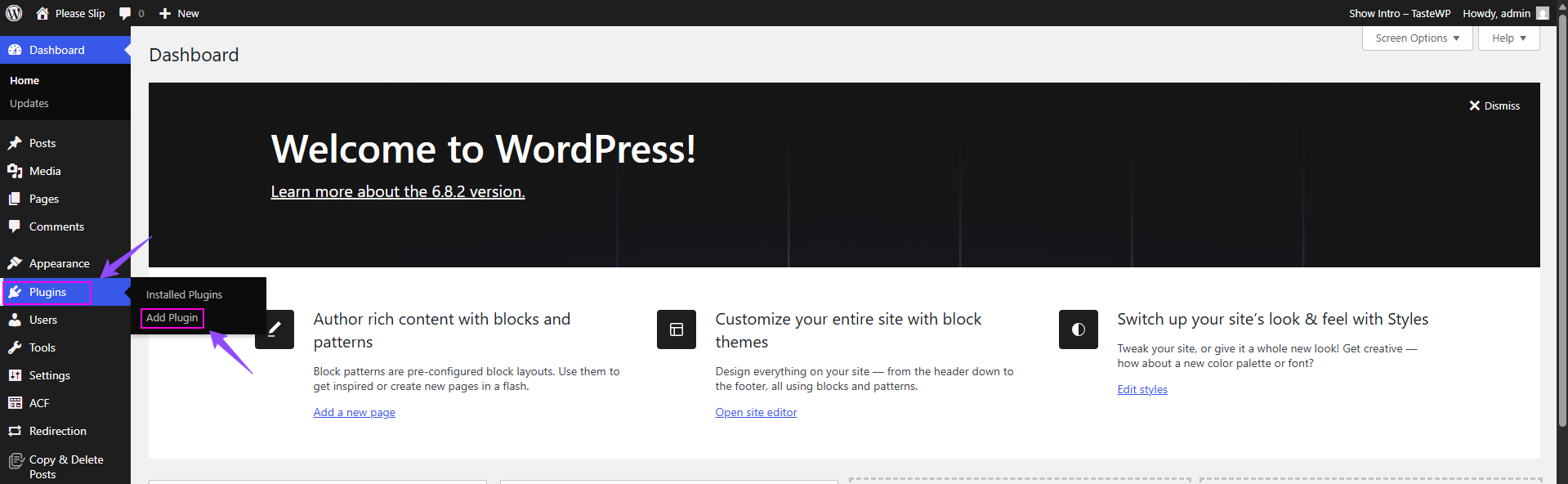Click the plus icon next to New
The image size is (1568, 484).
point(165,13)
